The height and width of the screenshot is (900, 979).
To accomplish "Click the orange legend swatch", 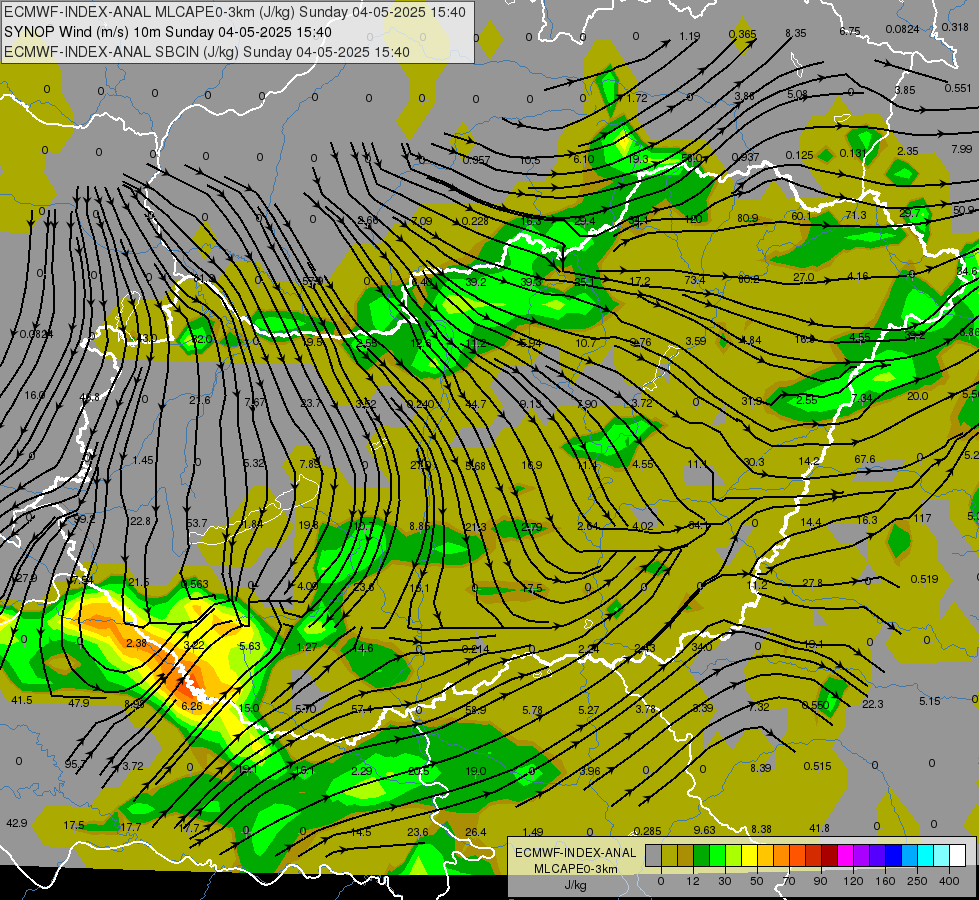I will 782,855.
